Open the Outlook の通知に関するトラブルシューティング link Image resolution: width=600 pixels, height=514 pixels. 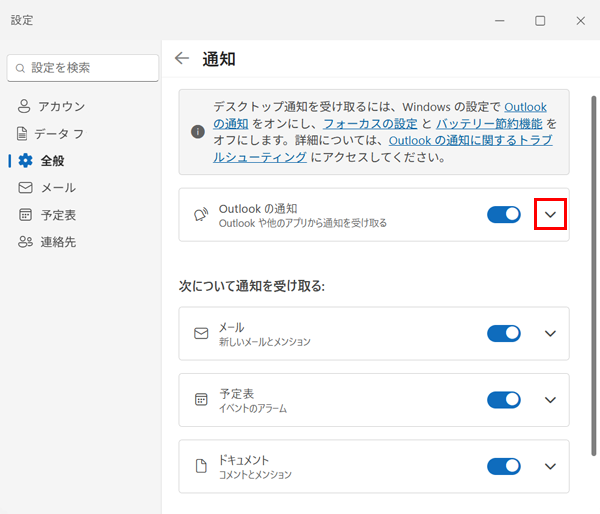click(470, 140)
